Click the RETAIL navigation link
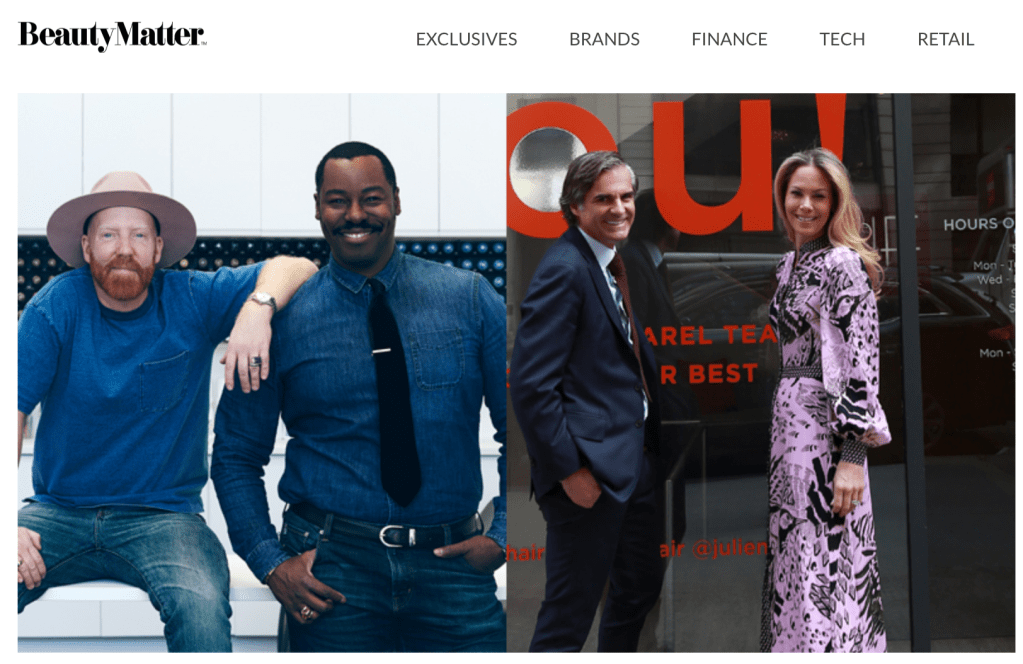Screen dimensions: 1023x664 coord(945,39)
